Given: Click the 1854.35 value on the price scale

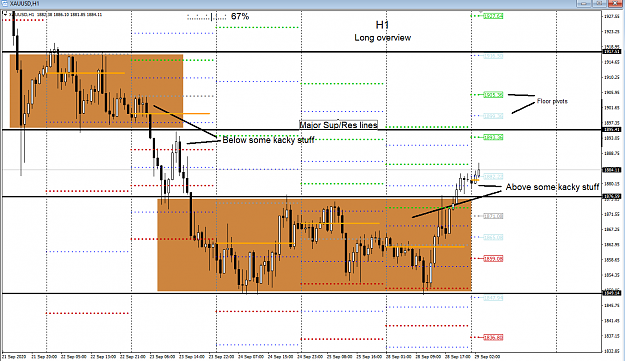Looking at the screenshot, I should 612,275.
